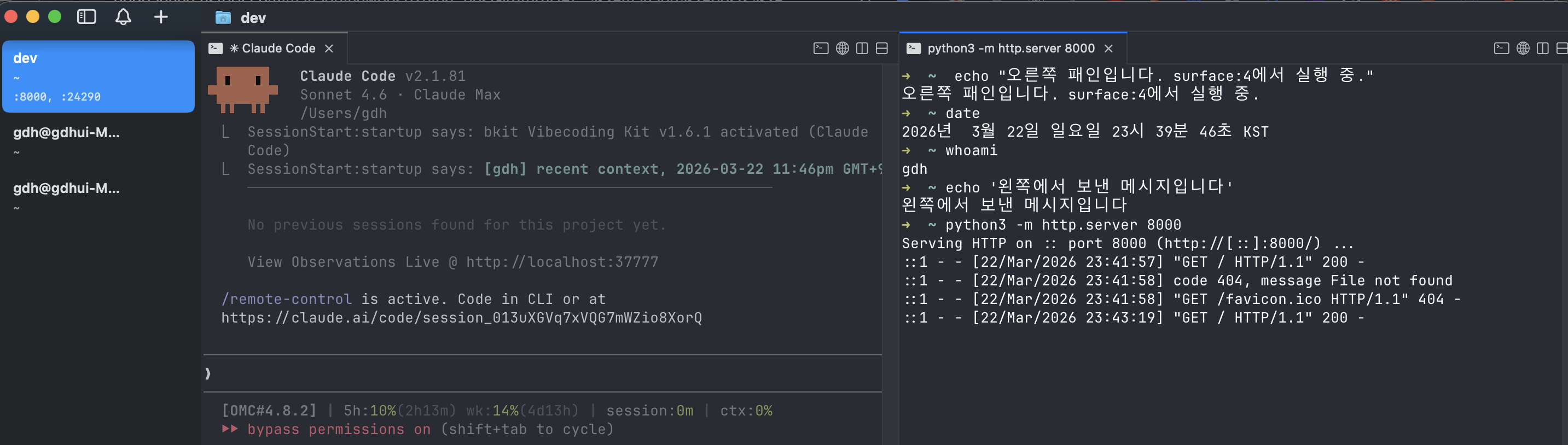Open new terminal in right pane
This screenshot has width=1568, height=445.
(1501, 48)
